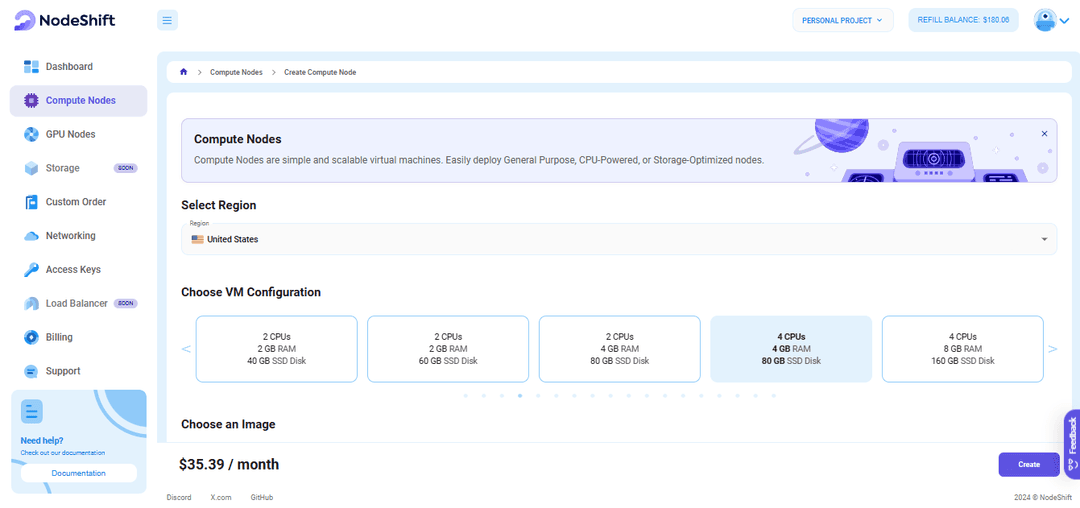Open GPU Nodes from sidebar icon
1080x508 pixels.
click(31, 134)
